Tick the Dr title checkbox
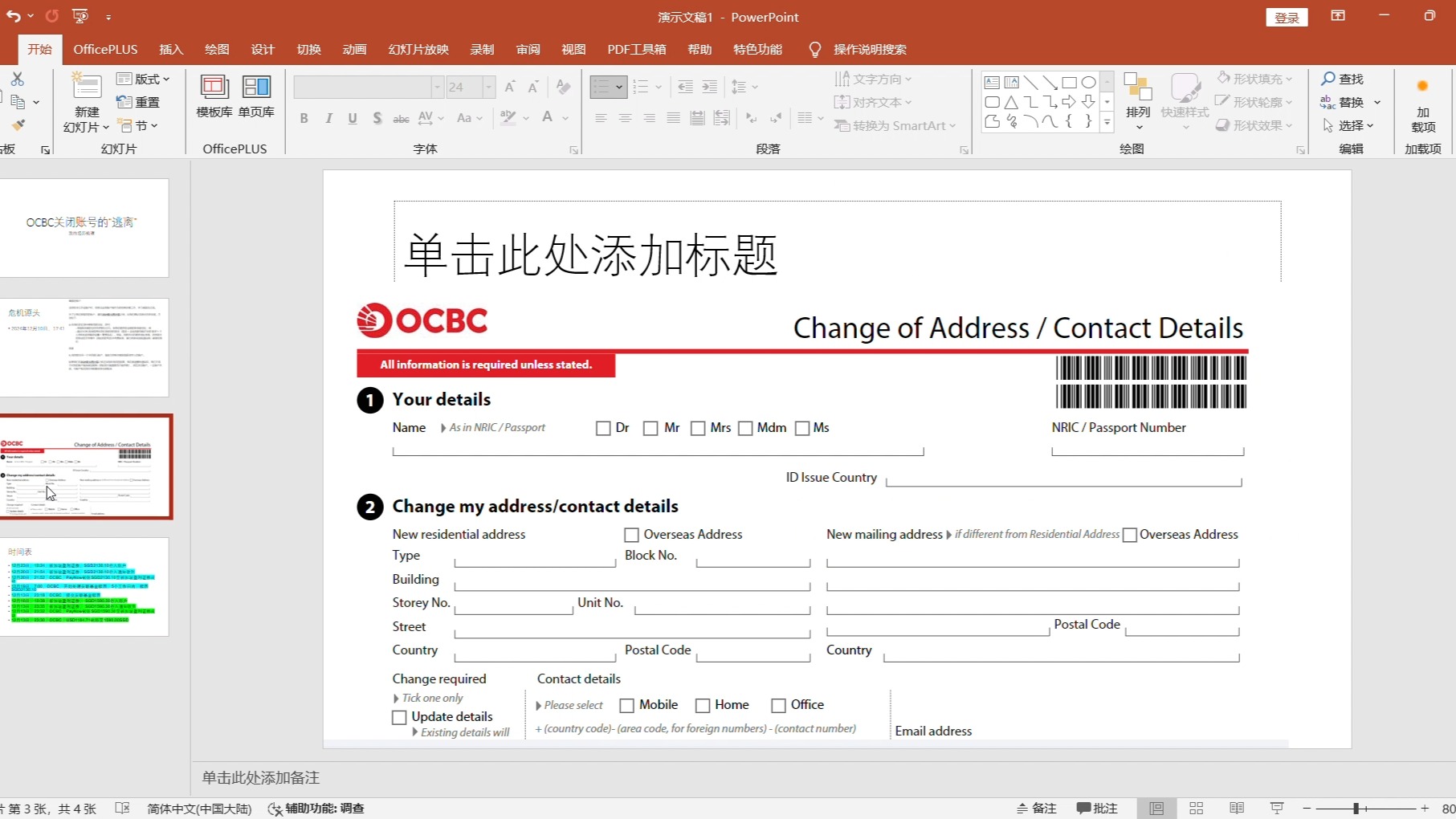This screenshot has width=1456, height=819. (x=603, y=428)
